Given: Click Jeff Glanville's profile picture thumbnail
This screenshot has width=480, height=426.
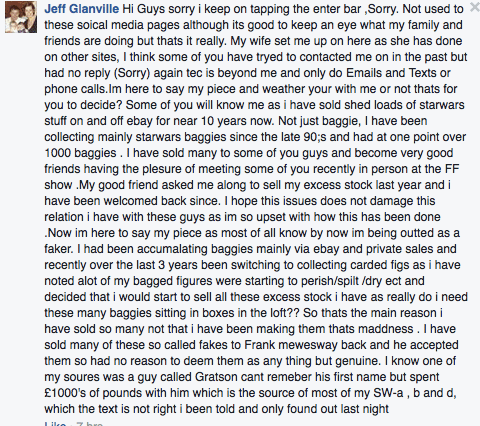Looking at the screenshot, I should point(21,17).
